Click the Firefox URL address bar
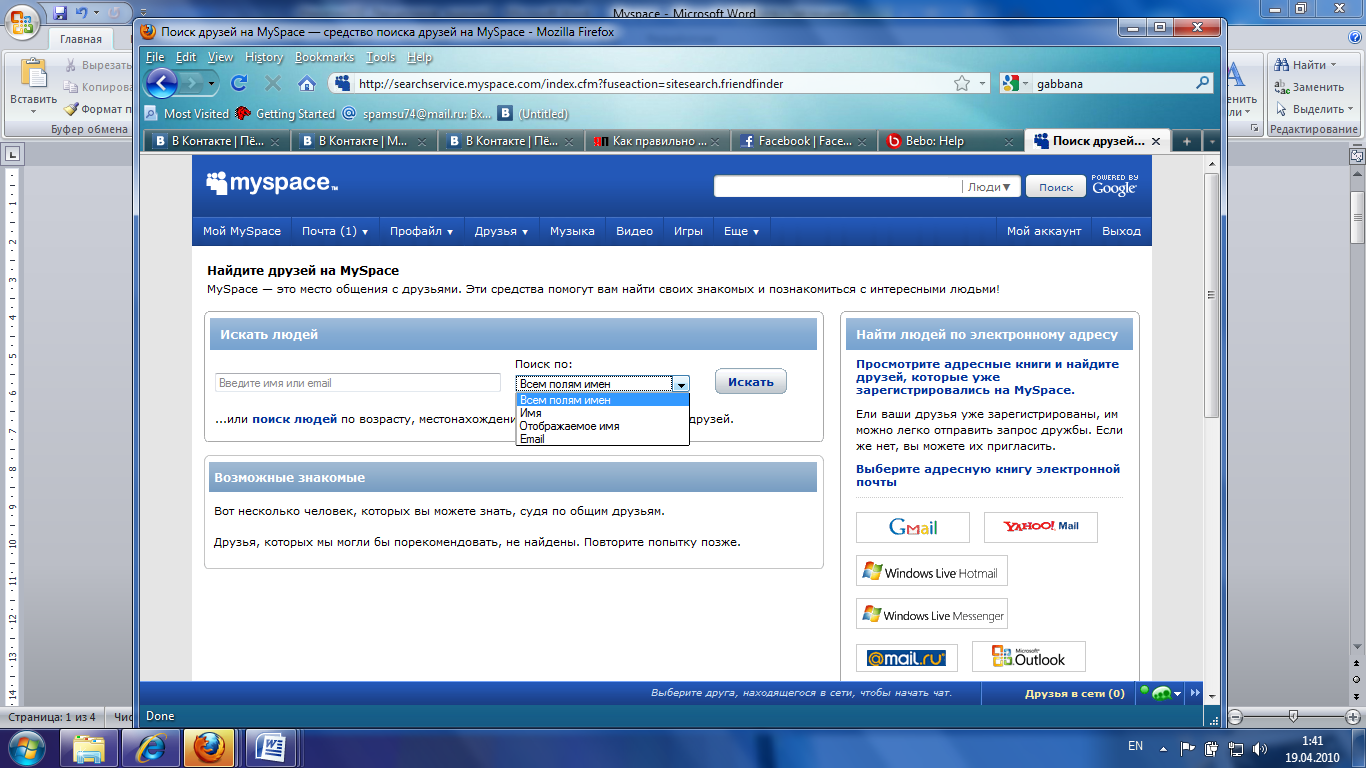The image size is (1366, 768). pos(650,84)
